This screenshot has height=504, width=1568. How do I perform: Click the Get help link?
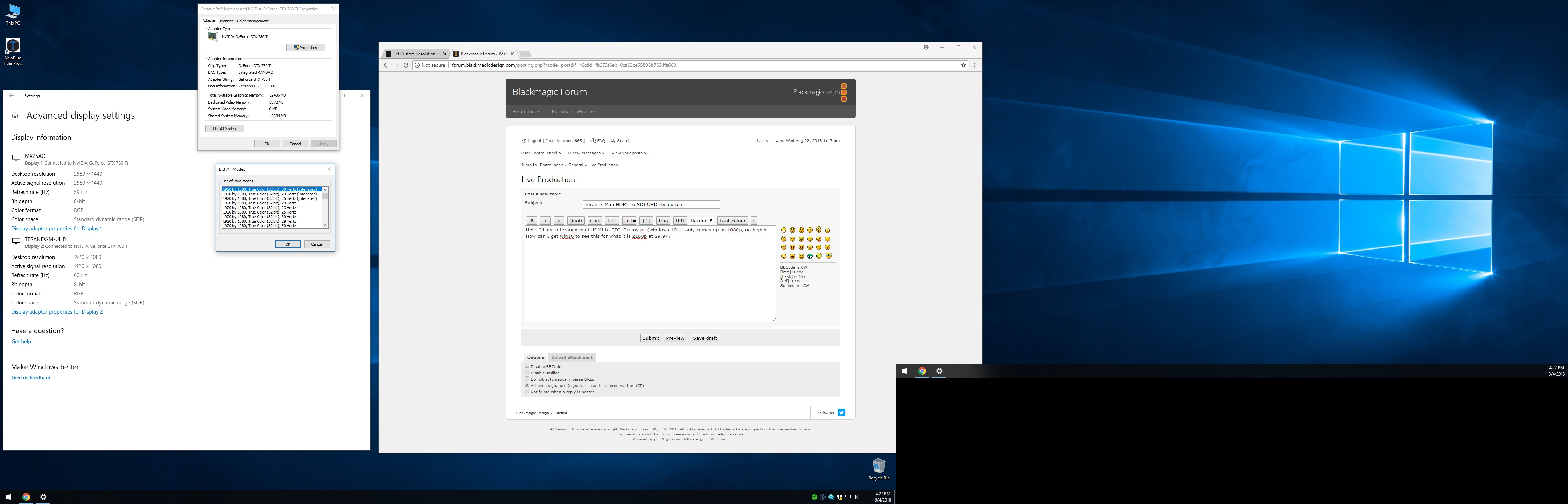[21, 342]
